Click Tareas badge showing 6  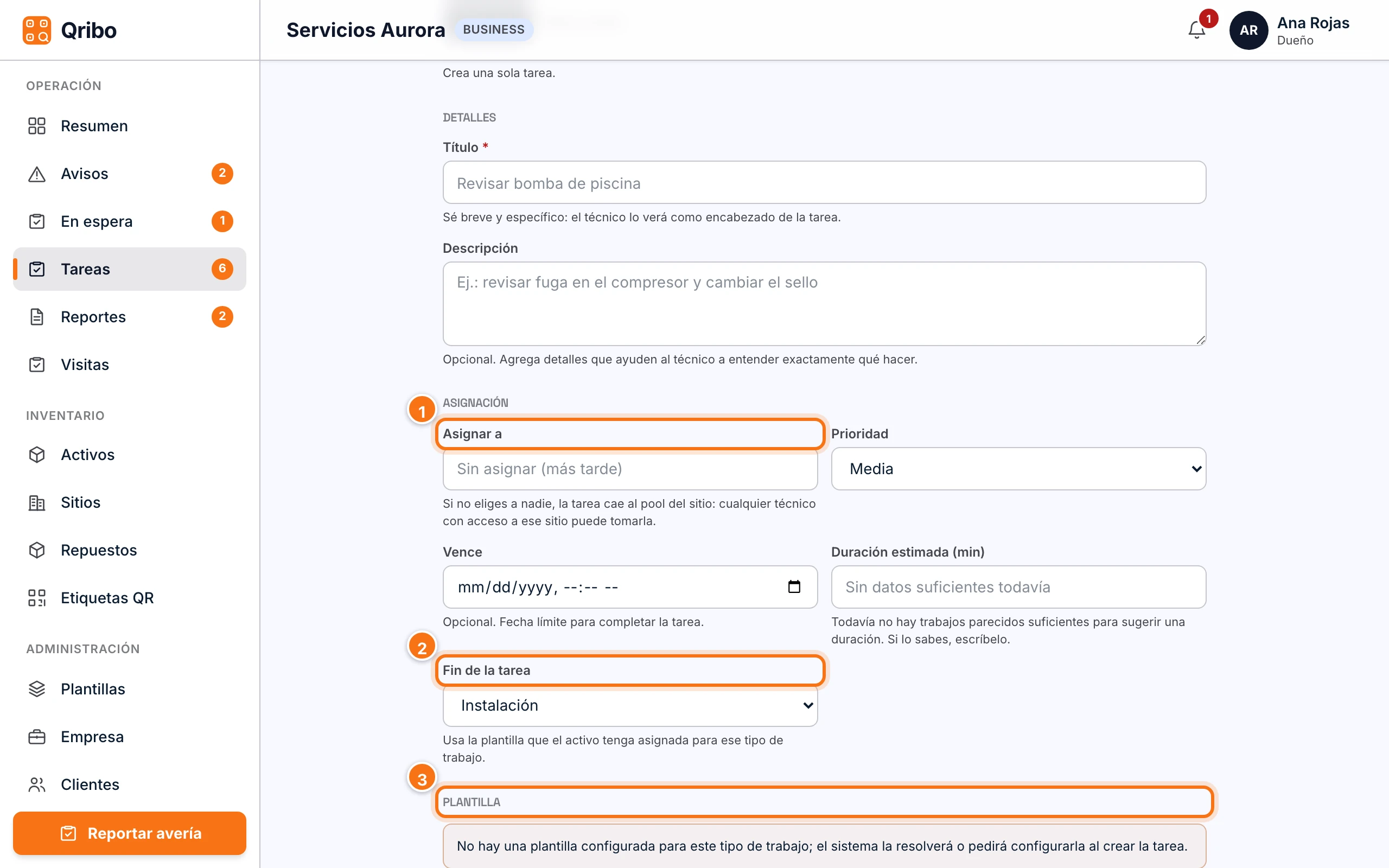(222, 268)
